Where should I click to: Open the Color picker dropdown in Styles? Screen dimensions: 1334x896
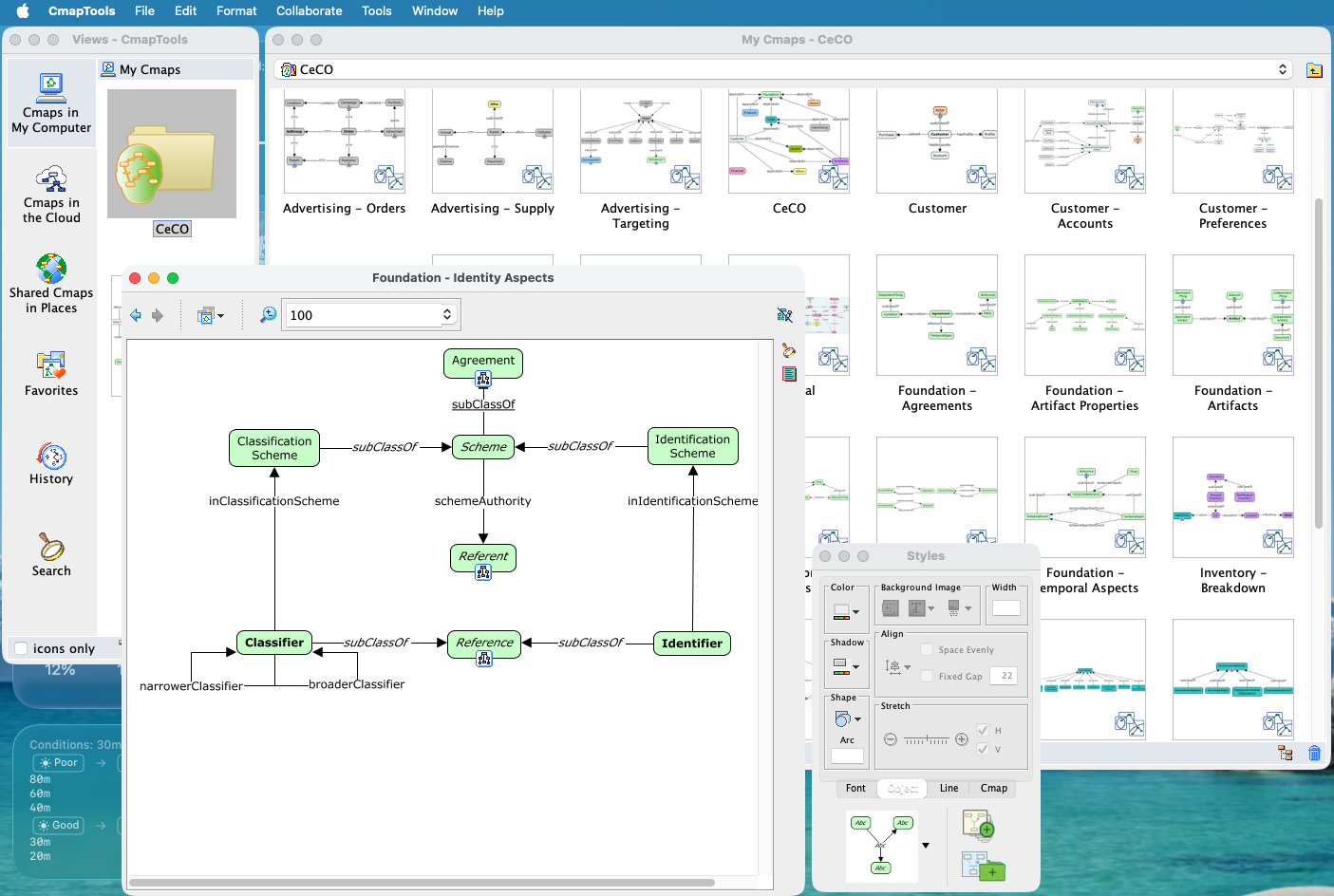click(846, 612)
